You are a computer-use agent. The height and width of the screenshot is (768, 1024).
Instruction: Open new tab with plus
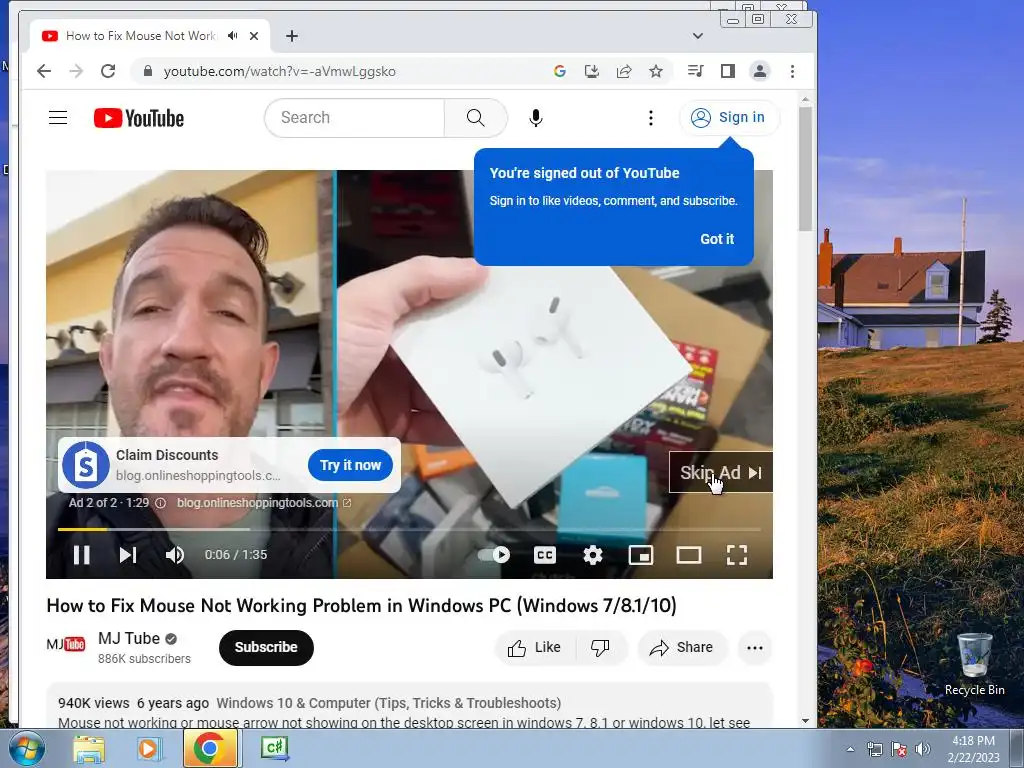click(292, 36)
